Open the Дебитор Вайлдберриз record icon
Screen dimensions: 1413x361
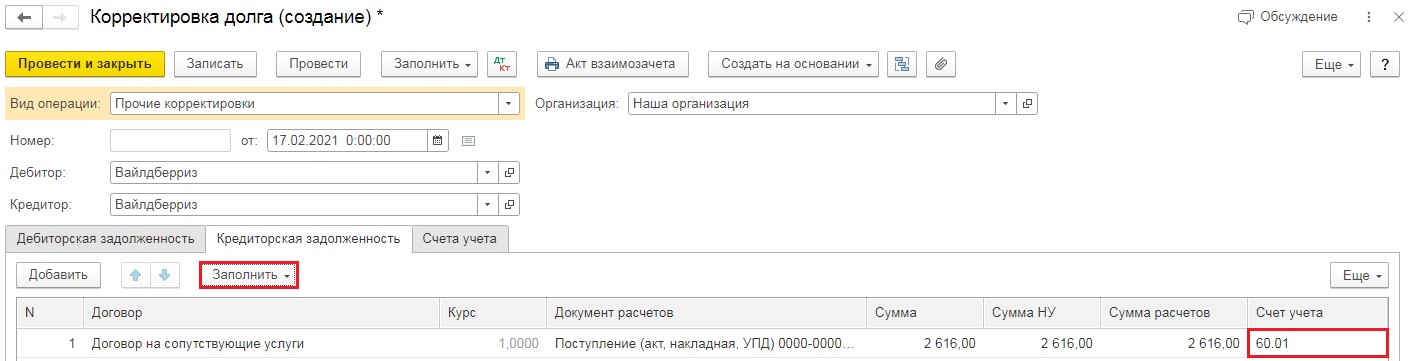tap(510, 173)
